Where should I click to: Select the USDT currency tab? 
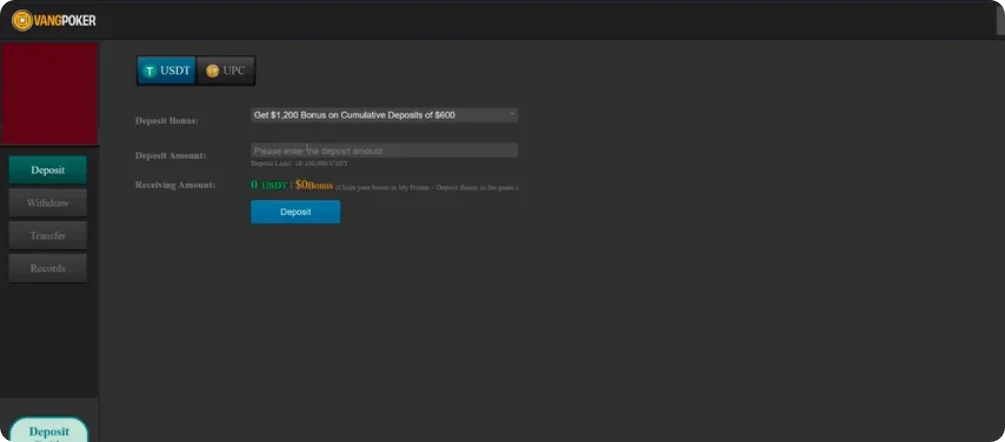[167, 71]
